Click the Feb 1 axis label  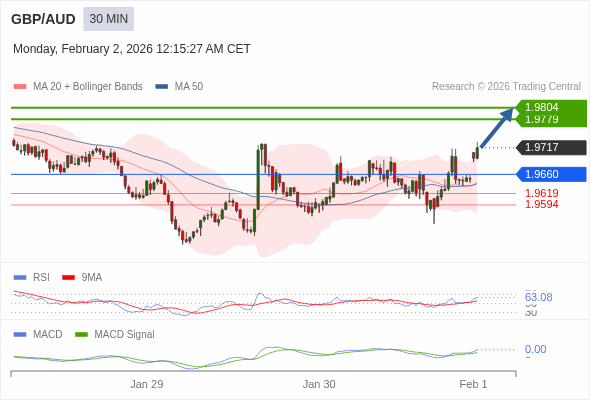[x=473, y=384]
